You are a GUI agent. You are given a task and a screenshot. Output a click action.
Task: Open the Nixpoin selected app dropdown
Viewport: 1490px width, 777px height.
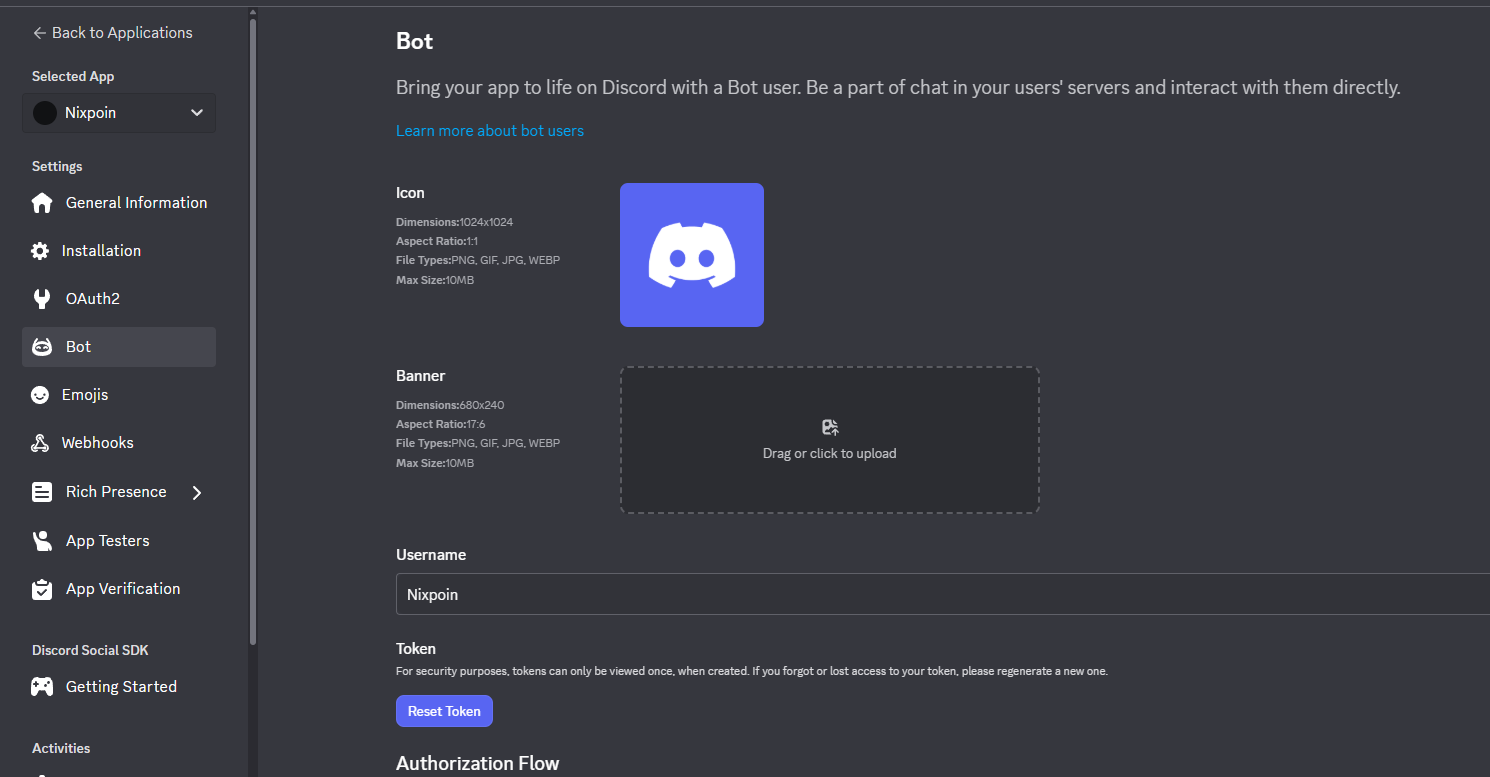tap(119, 113)
